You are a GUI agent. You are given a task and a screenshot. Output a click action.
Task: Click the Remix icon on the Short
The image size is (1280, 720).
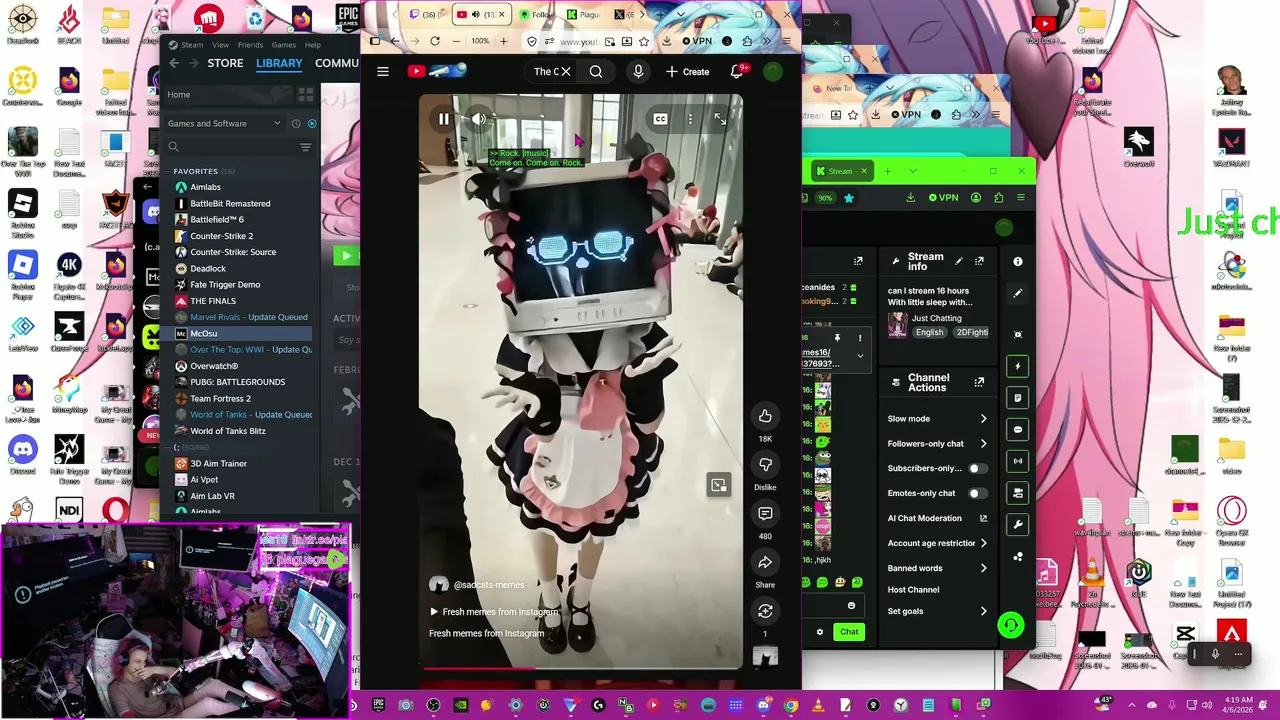click(x=765, y=610)
